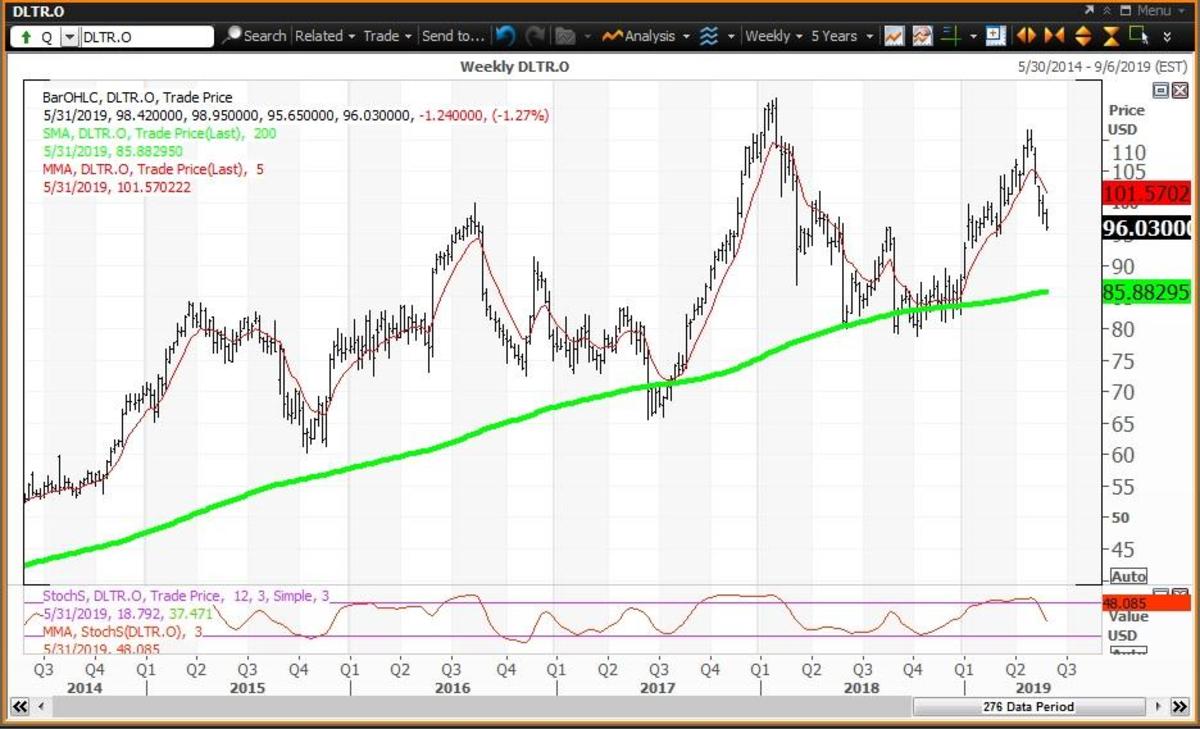The image size is (1200, 729).
Task: Click the Send to... button
Action: tap(453, 36)
